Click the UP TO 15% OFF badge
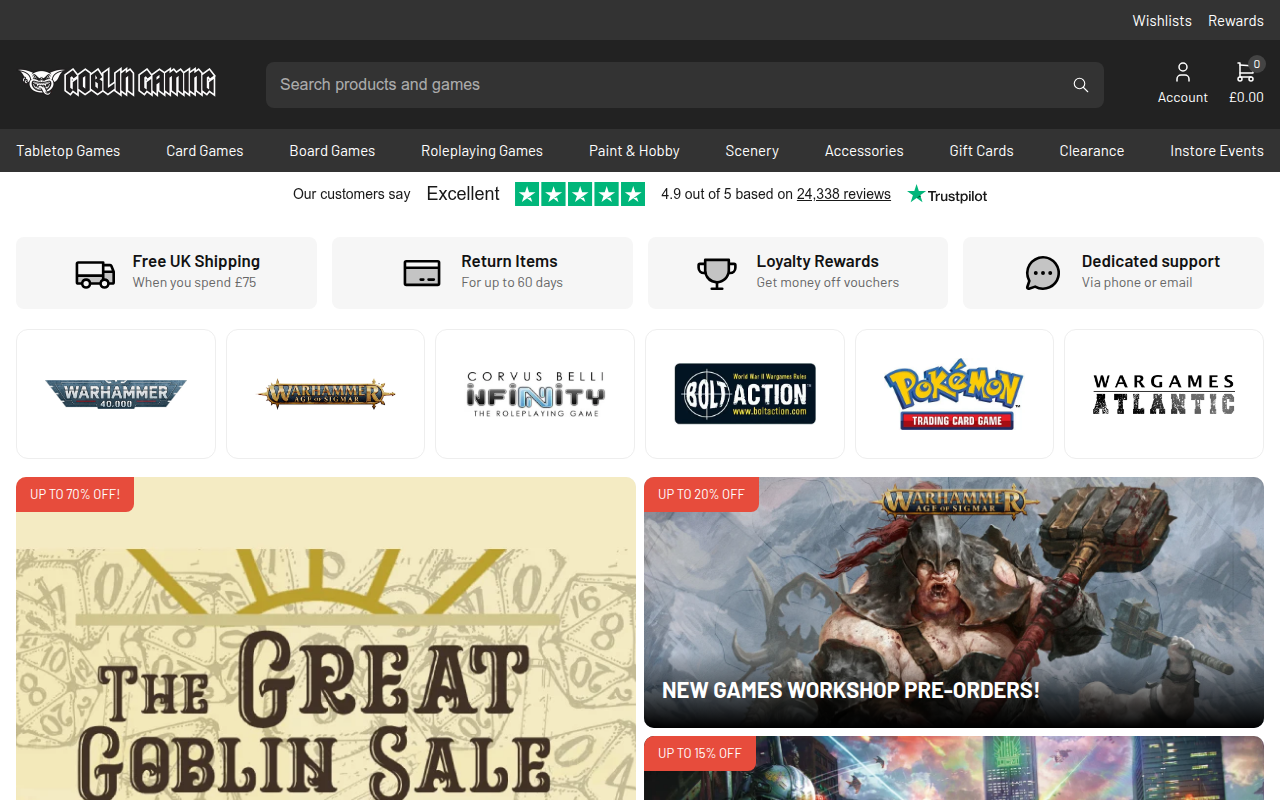Image resolution: width=1280 pixels, height=800 pixels. 700,753
